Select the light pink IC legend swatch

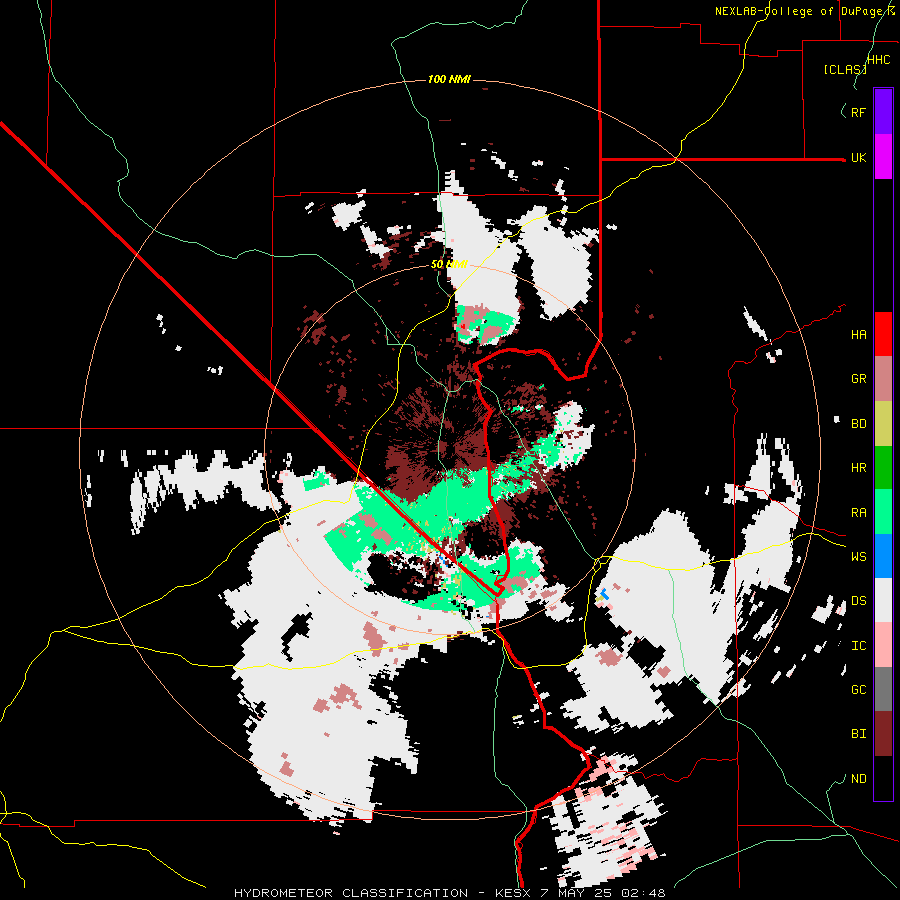coord(883,645)
